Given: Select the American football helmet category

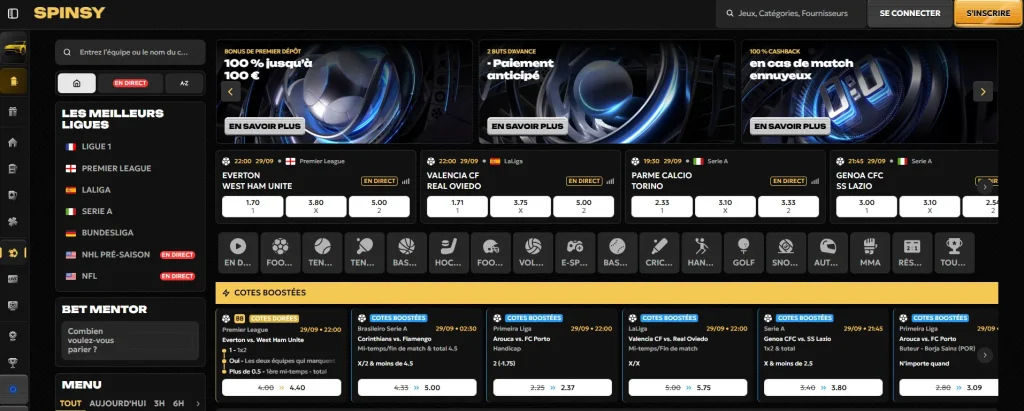Looking at the screenshot, I should [490, 252].
